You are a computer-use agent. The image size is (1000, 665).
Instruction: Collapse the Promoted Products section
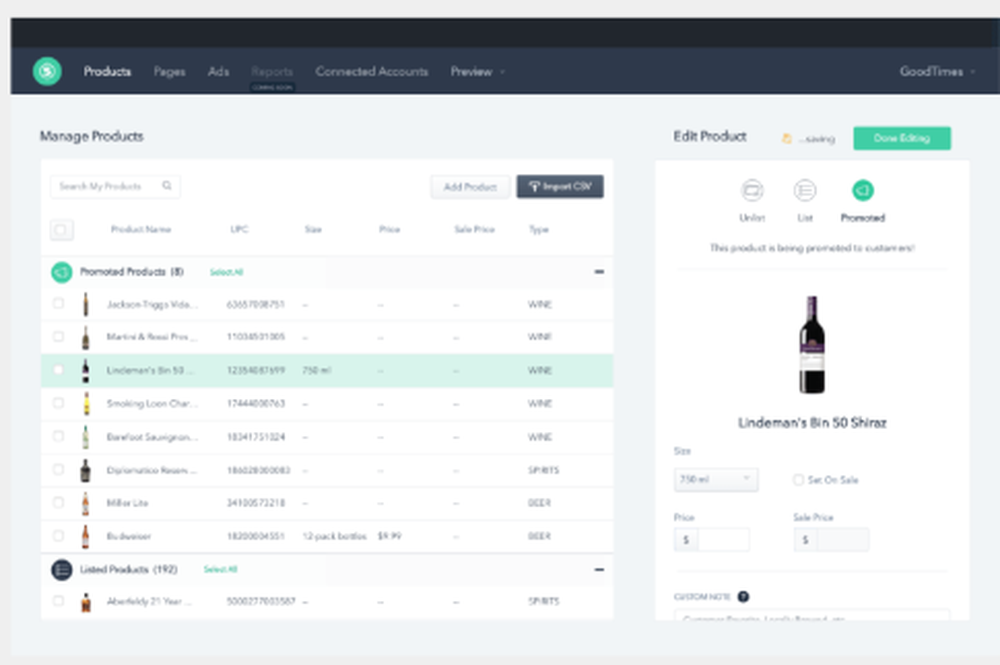(599, 272)
